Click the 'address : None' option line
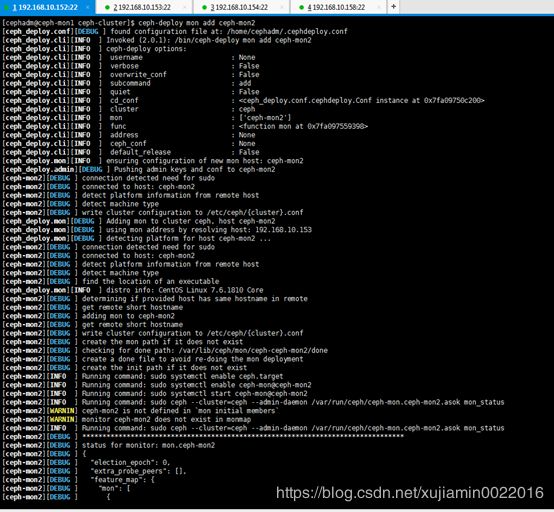This screenshot has height=512, width=554. point(129,135)
